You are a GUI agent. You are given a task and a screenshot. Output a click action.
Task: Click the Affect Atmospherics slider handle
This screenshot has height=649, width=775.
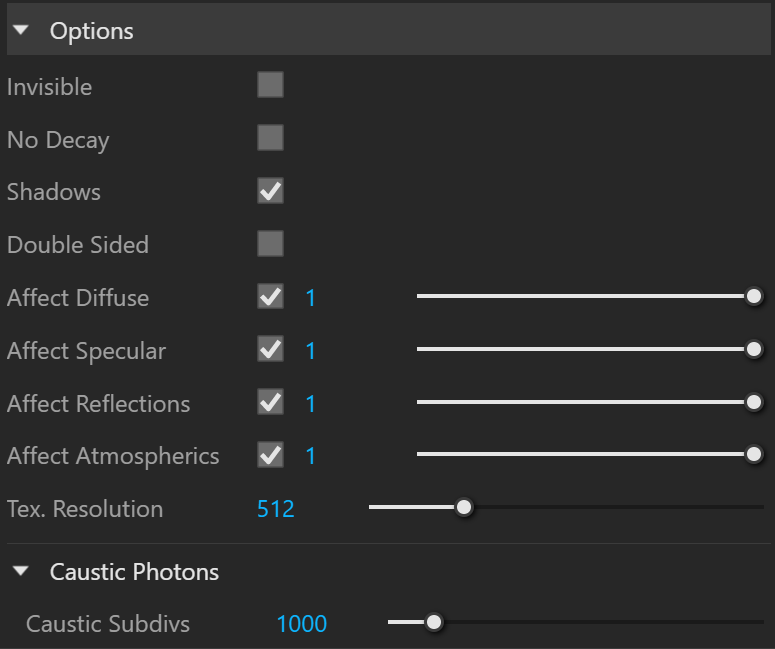coord(754,454)
